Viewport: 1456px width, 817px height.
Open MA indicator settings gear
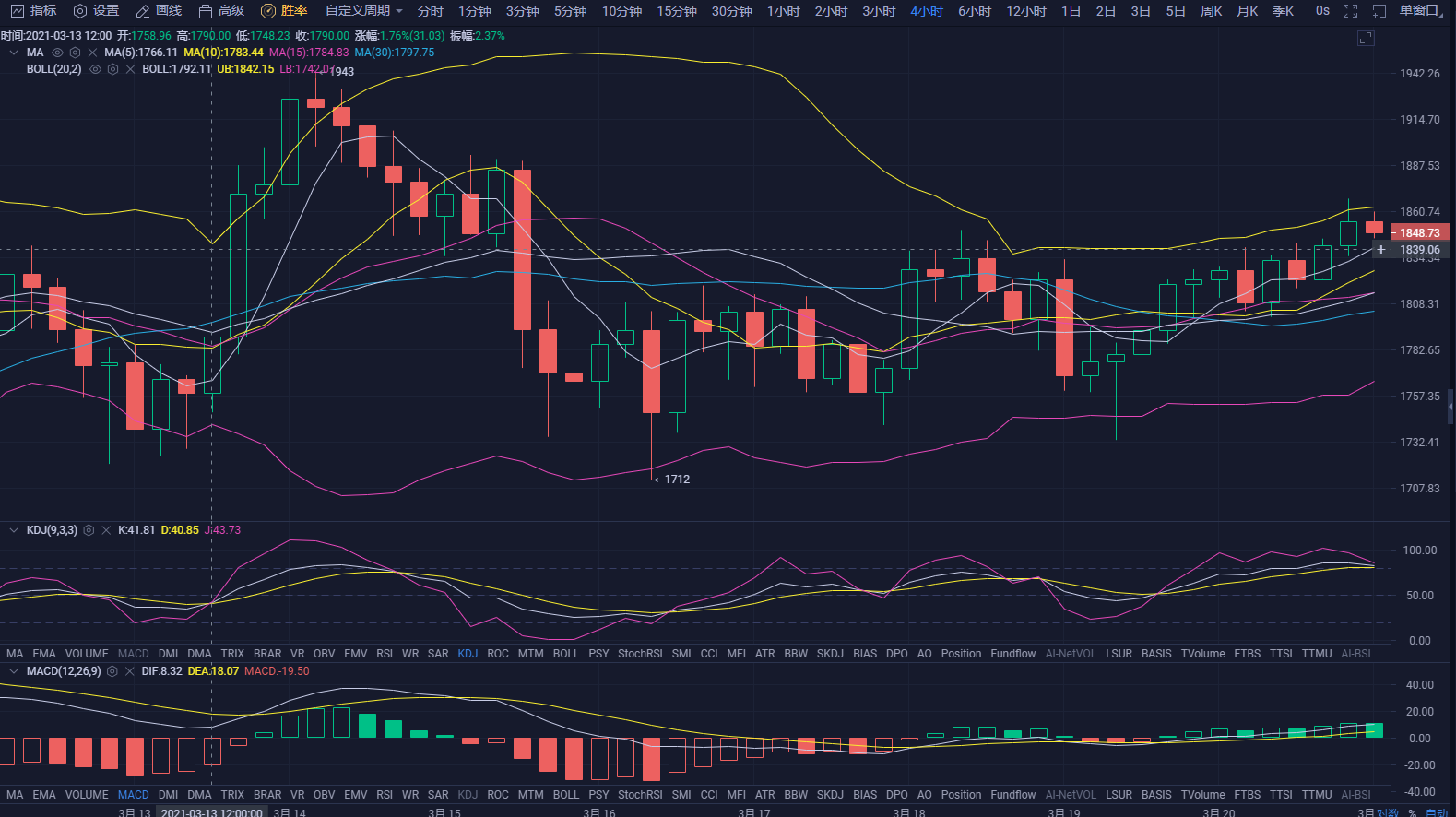point(75,53)
